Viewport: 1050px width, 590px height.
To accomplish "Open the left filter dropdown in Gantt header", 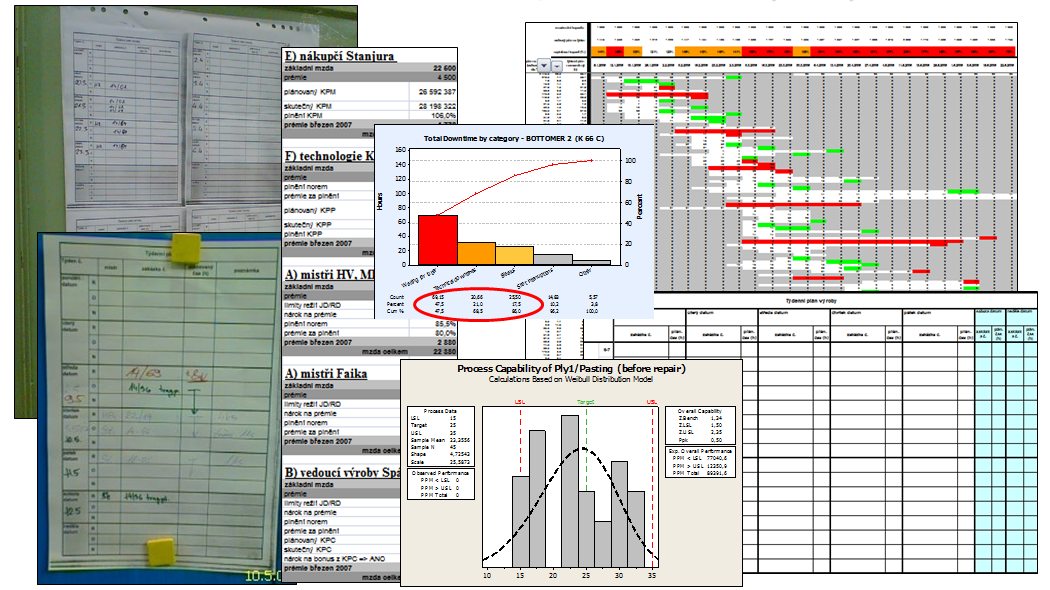I will pyautogui.click(x=543, y=66).
